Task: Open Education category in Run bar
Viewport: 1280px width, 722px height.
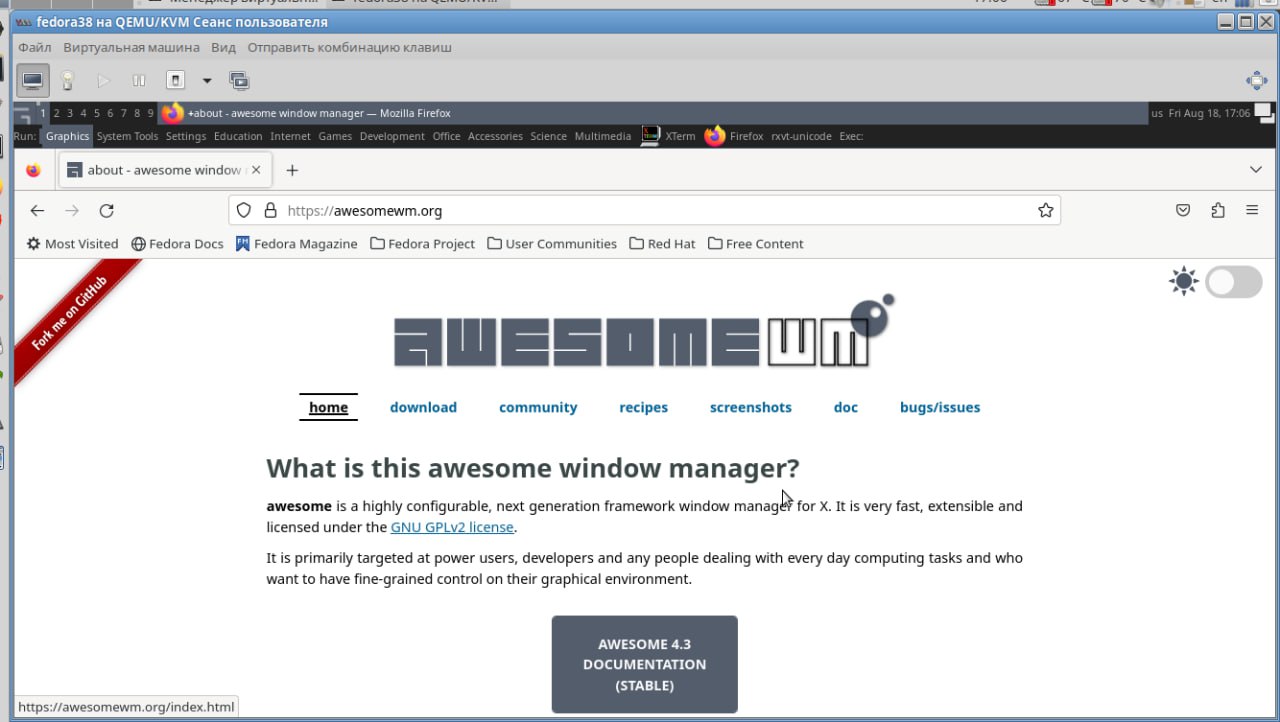Action: click(238, 136)
